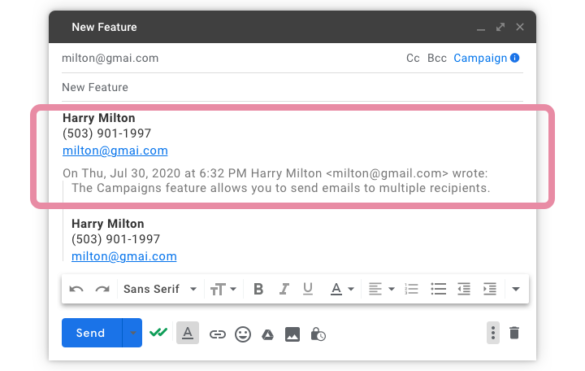Insert a bulleted list
The image size is (585, 371).
pyautogui.click(x=438, y=289)
